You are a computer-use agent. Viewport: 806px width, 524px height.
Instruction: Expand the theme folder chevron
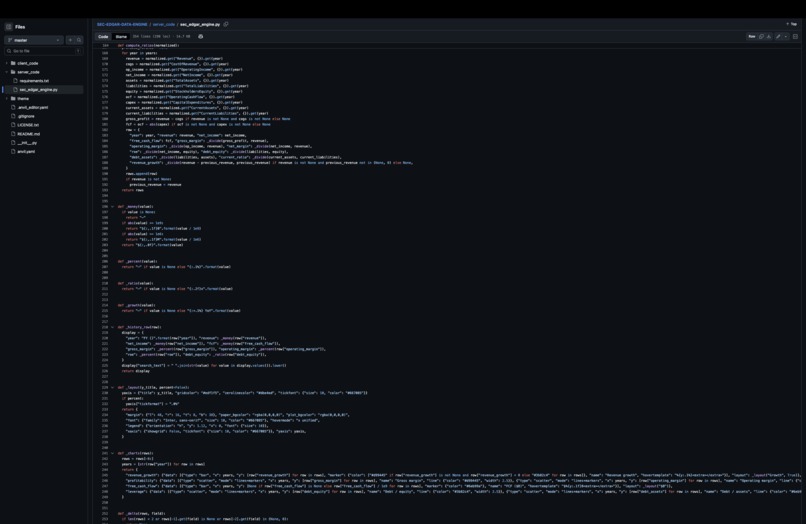point(7,98)
